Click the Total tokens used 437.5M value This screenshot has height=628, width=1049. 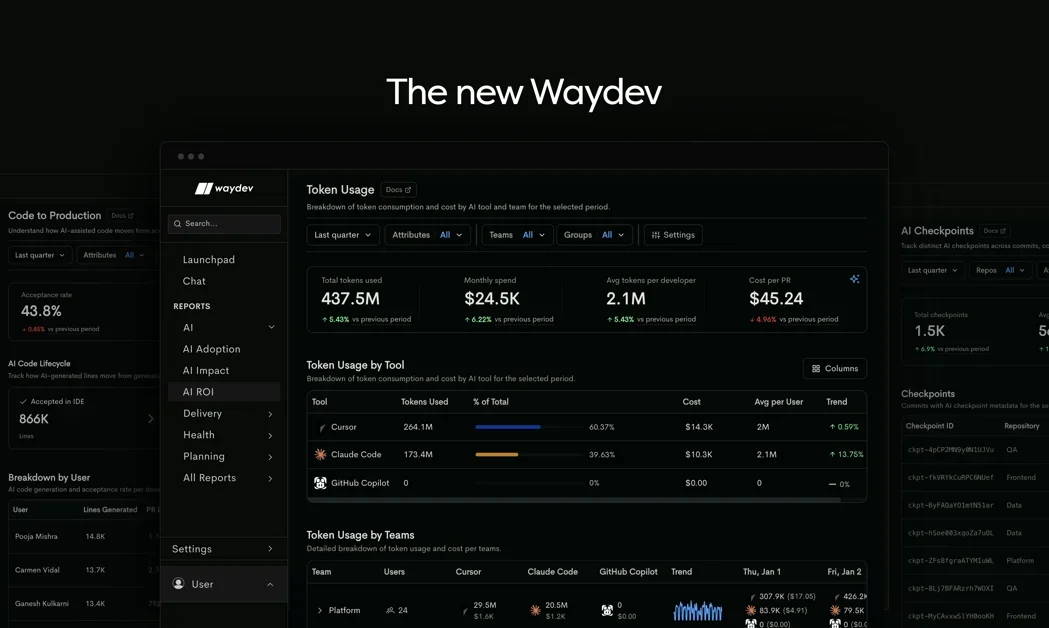pyautogui.click(x=351, y=299)
